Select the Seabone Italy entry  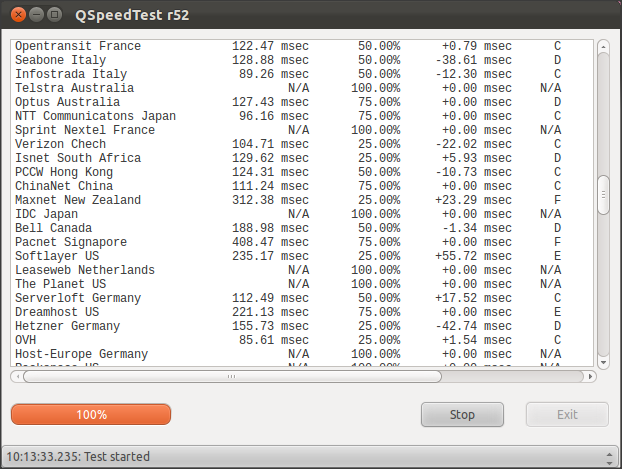click(x=301, y=60)
